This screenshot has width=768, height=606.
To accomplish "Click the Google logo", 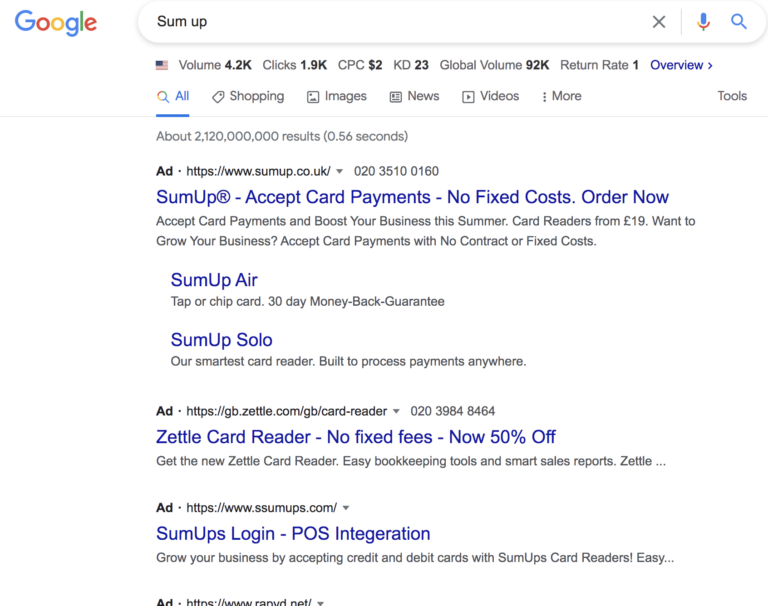I will point(56,23).
